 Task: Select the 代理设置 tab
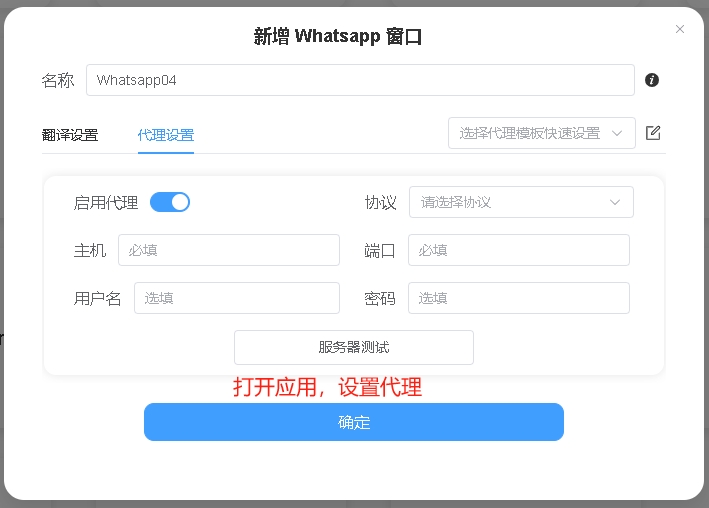point(166,135)
